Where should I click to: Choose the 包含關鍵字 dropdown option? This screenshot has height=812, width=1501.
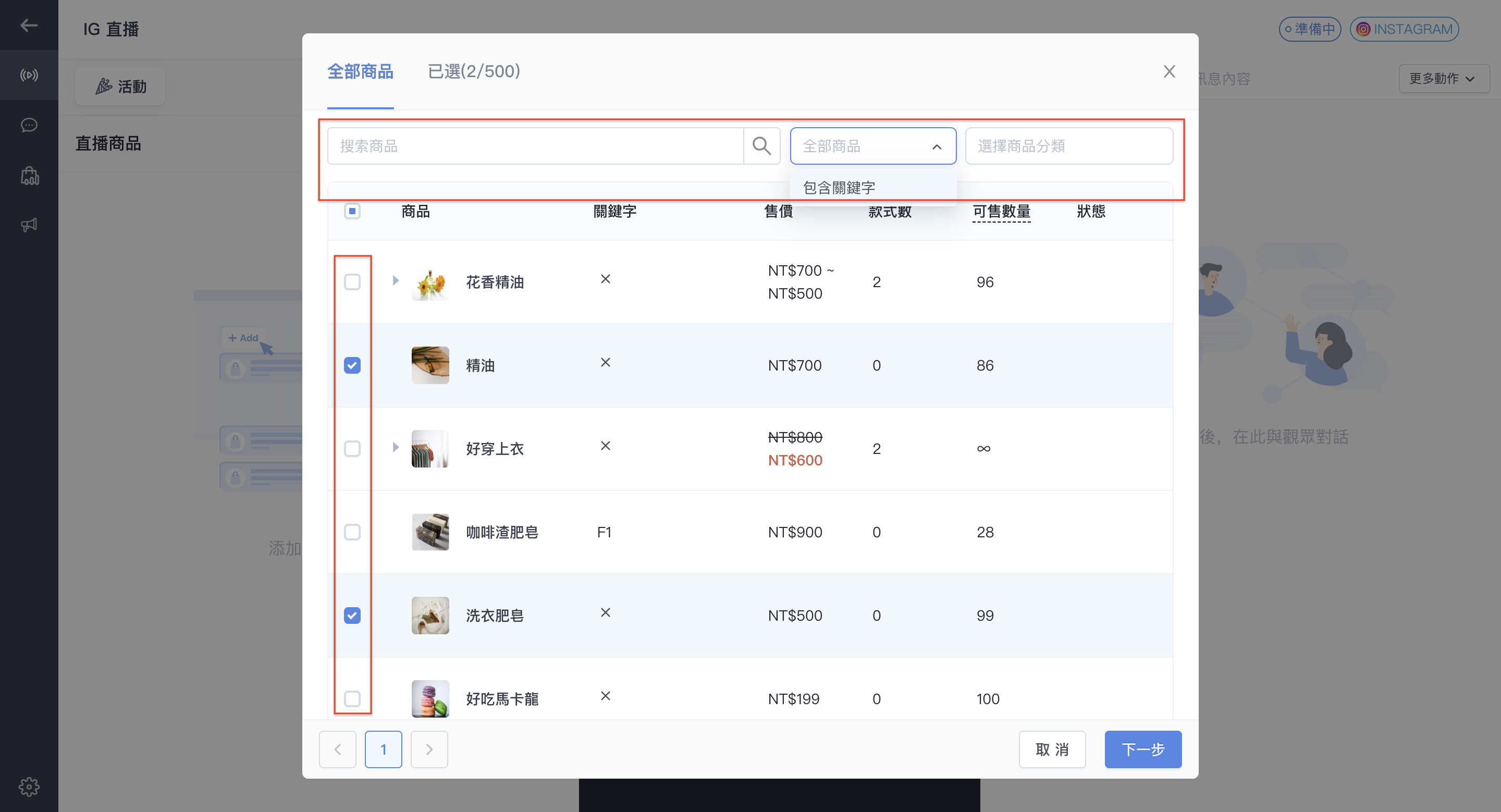(x=873, y=188)
